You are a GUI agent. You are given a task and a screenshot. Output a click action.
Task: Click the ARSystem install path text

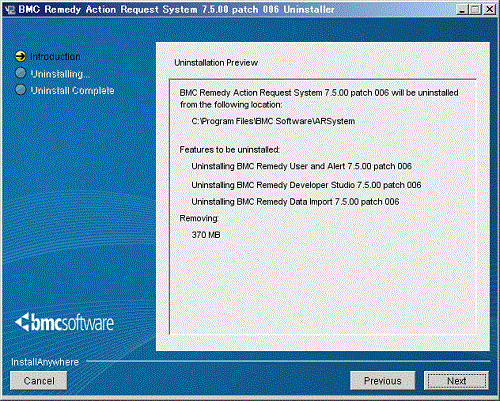coord(273,121)
